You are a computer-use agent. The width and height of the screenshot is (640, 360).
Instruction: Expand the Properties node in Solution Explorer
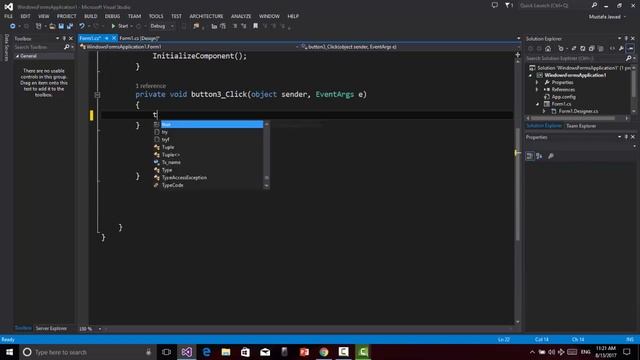pyautogui.click(x=537, y=82)
